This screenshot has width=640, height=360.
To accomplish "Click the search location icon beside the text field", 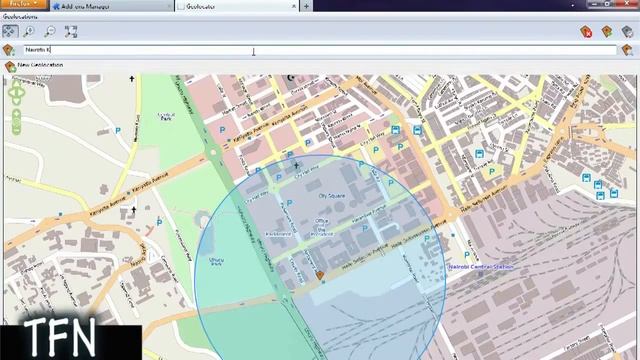I will pos(627,50).
